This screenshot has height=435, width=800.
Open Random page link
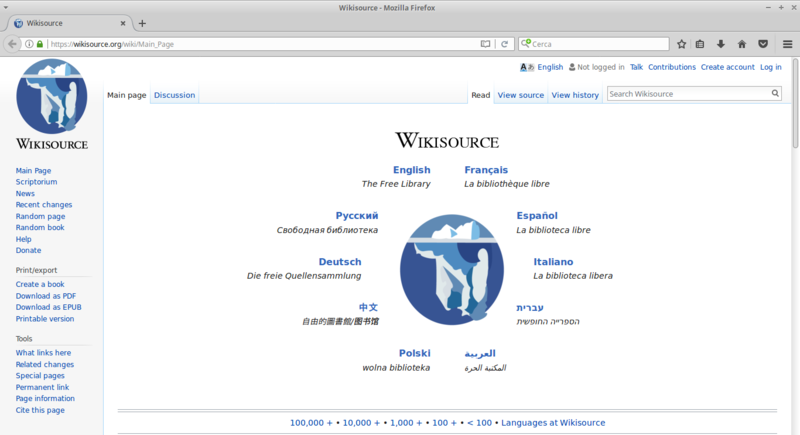(40, 216)
